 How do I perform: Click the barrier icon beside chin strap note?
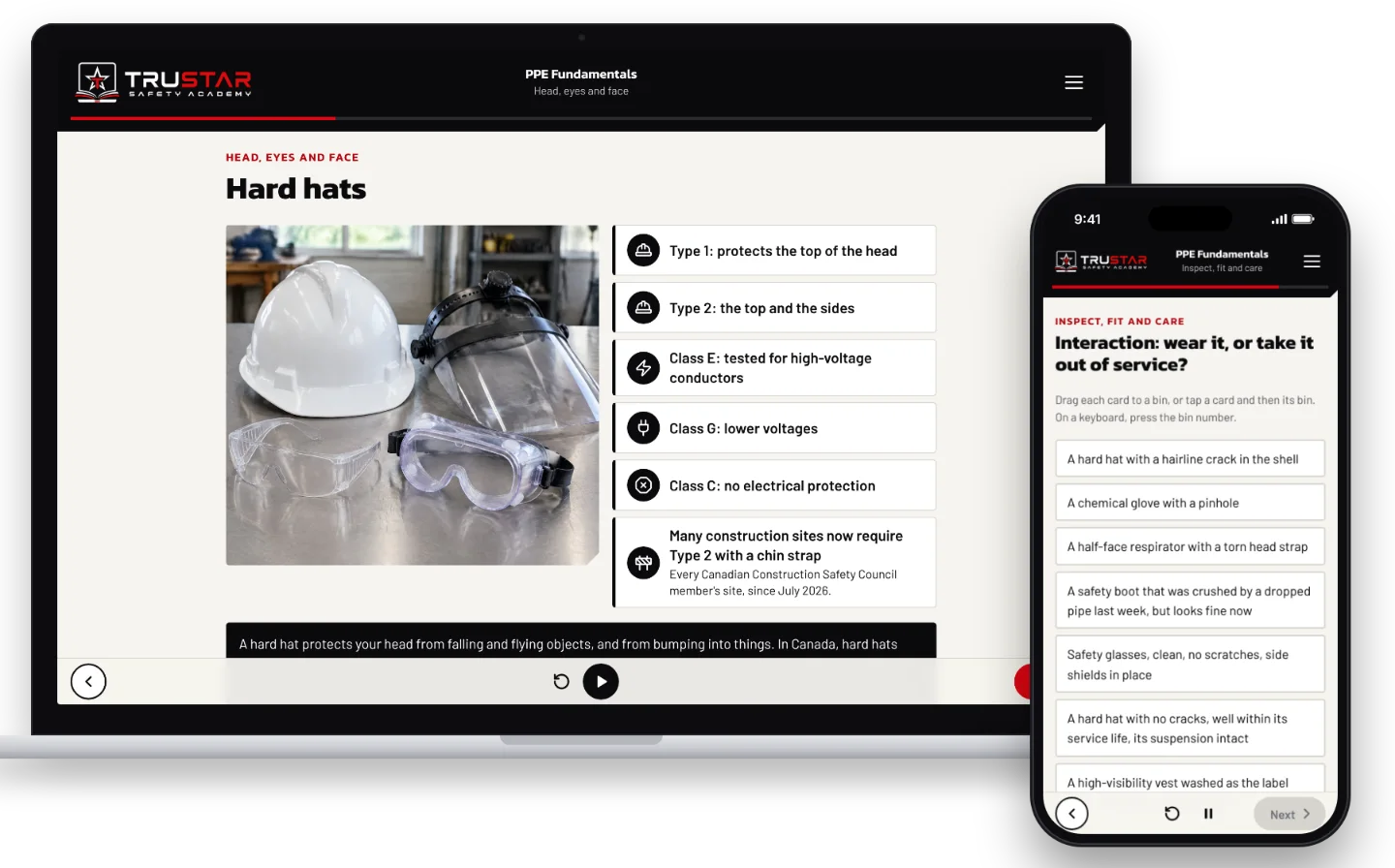point(643,563)
